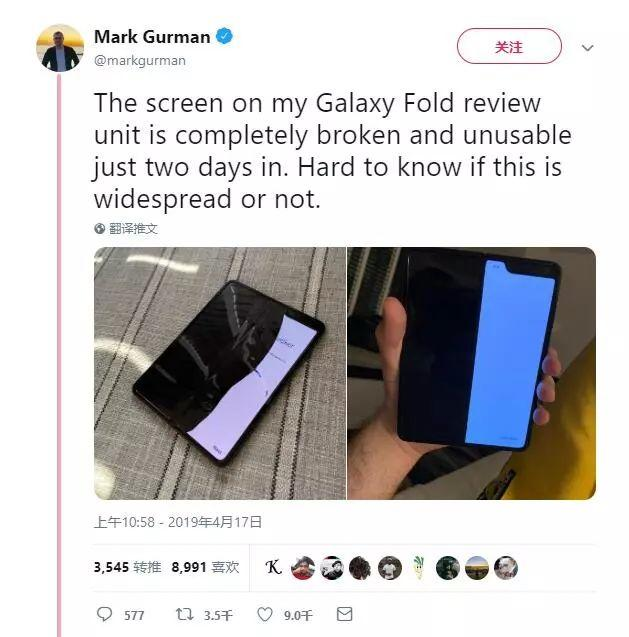The image size is (629, 637).
Task: Expand the tweet options chevron
Action: [588, 48]
